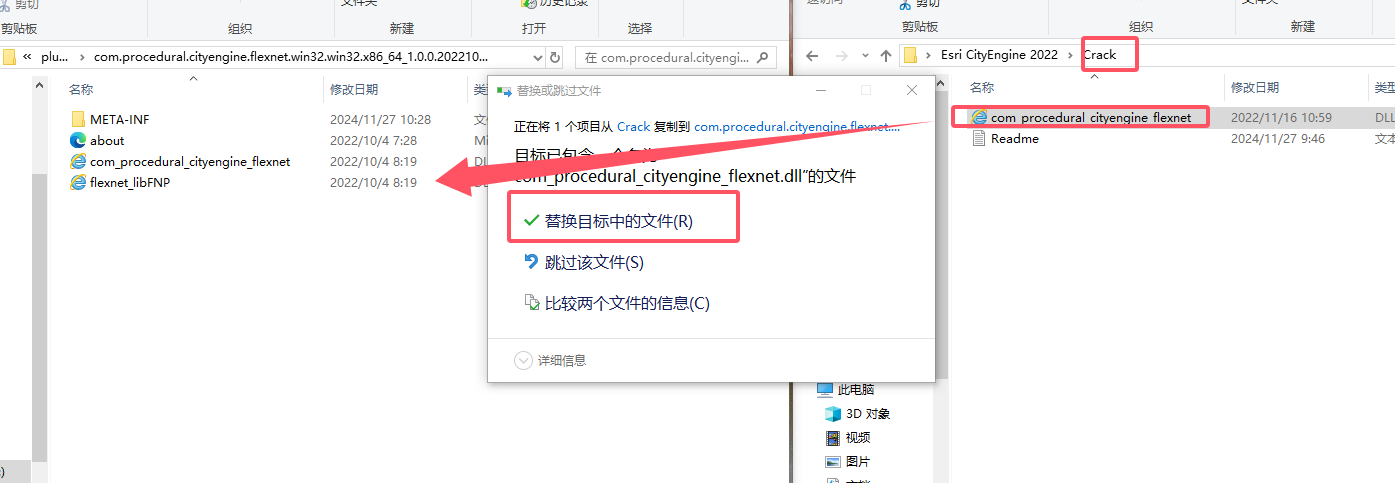Select the META-INF folder icon
Screen dimensions: 1395x483
click(x=78, y=119)
